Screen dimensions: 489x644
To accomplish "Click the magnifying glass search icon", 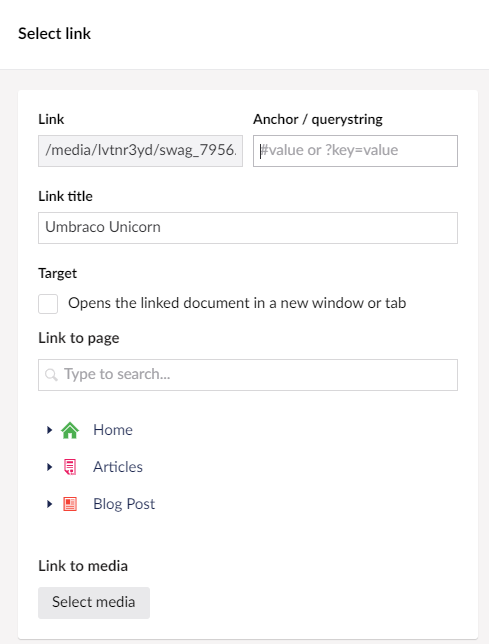I will click(x=51, y=375).
